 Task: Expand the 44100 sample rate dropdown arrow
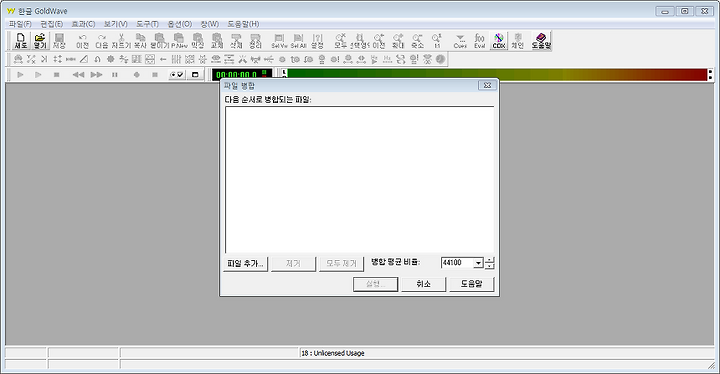coord(478,263)
